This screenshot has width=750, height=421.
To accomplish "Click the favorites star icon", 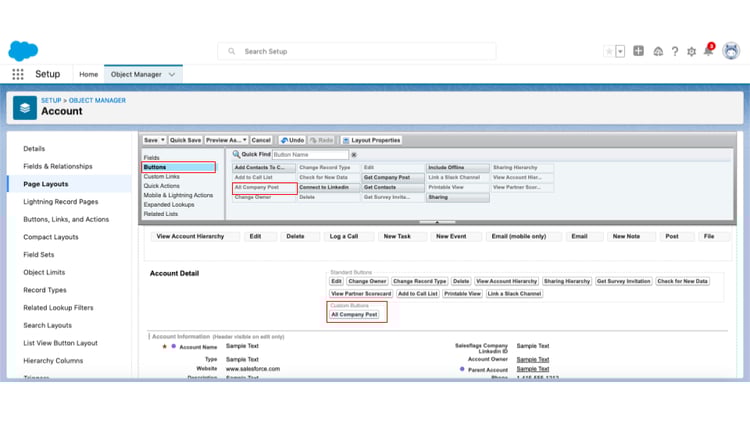I will [609, 51].
